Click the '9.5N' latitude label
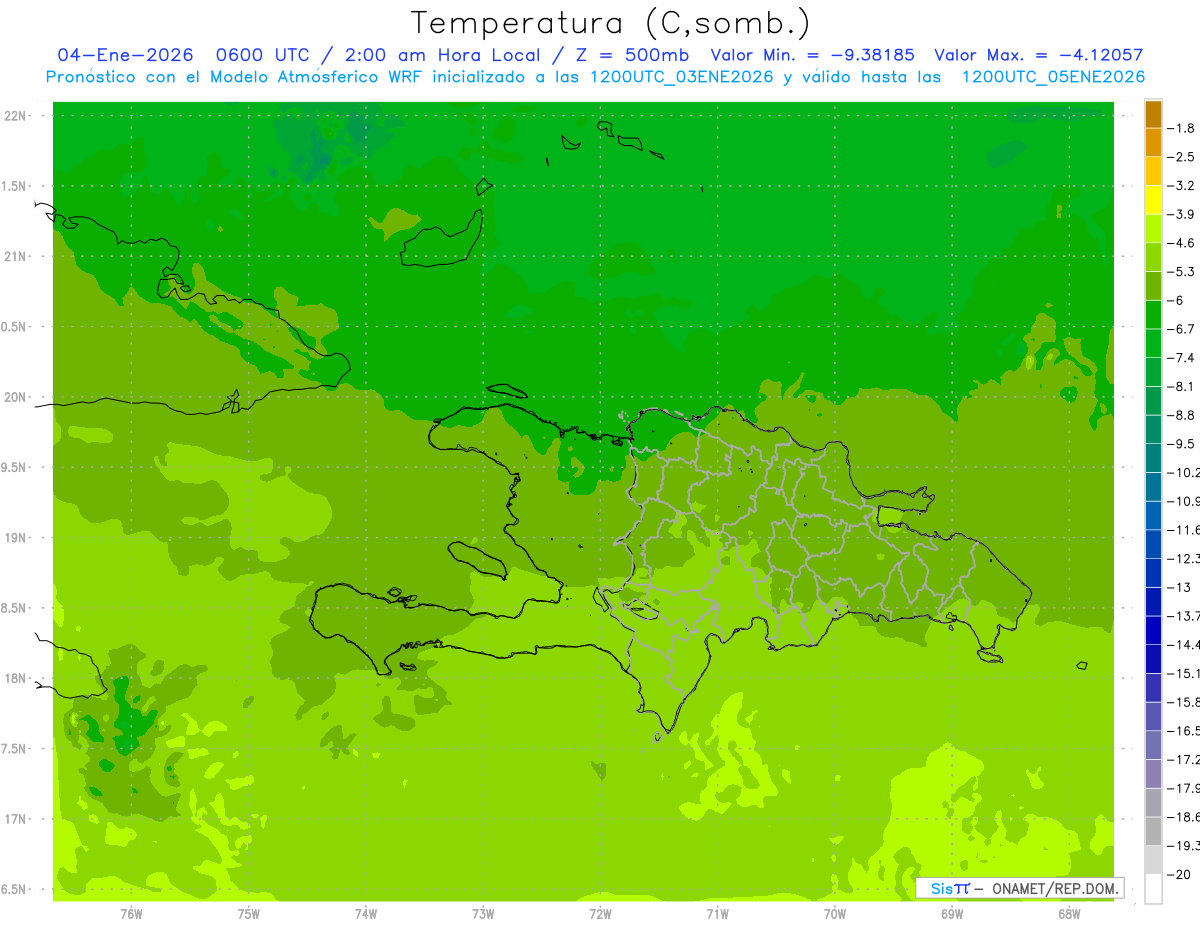Image resolution: width=1200 pixels, height=927 pixels. 15,468
